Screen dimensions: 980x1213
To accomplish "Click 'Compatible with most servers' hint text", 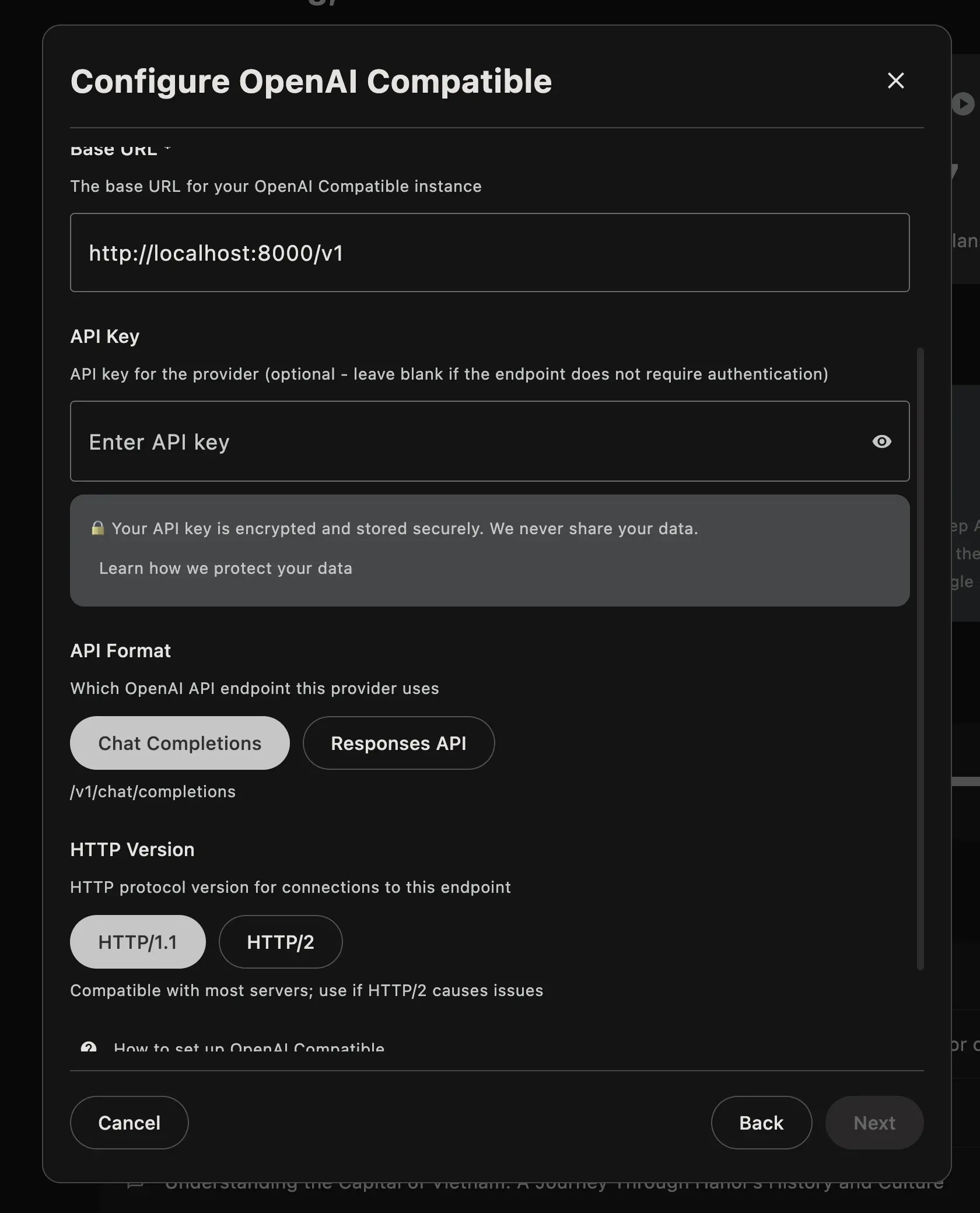I will point(307,990).
